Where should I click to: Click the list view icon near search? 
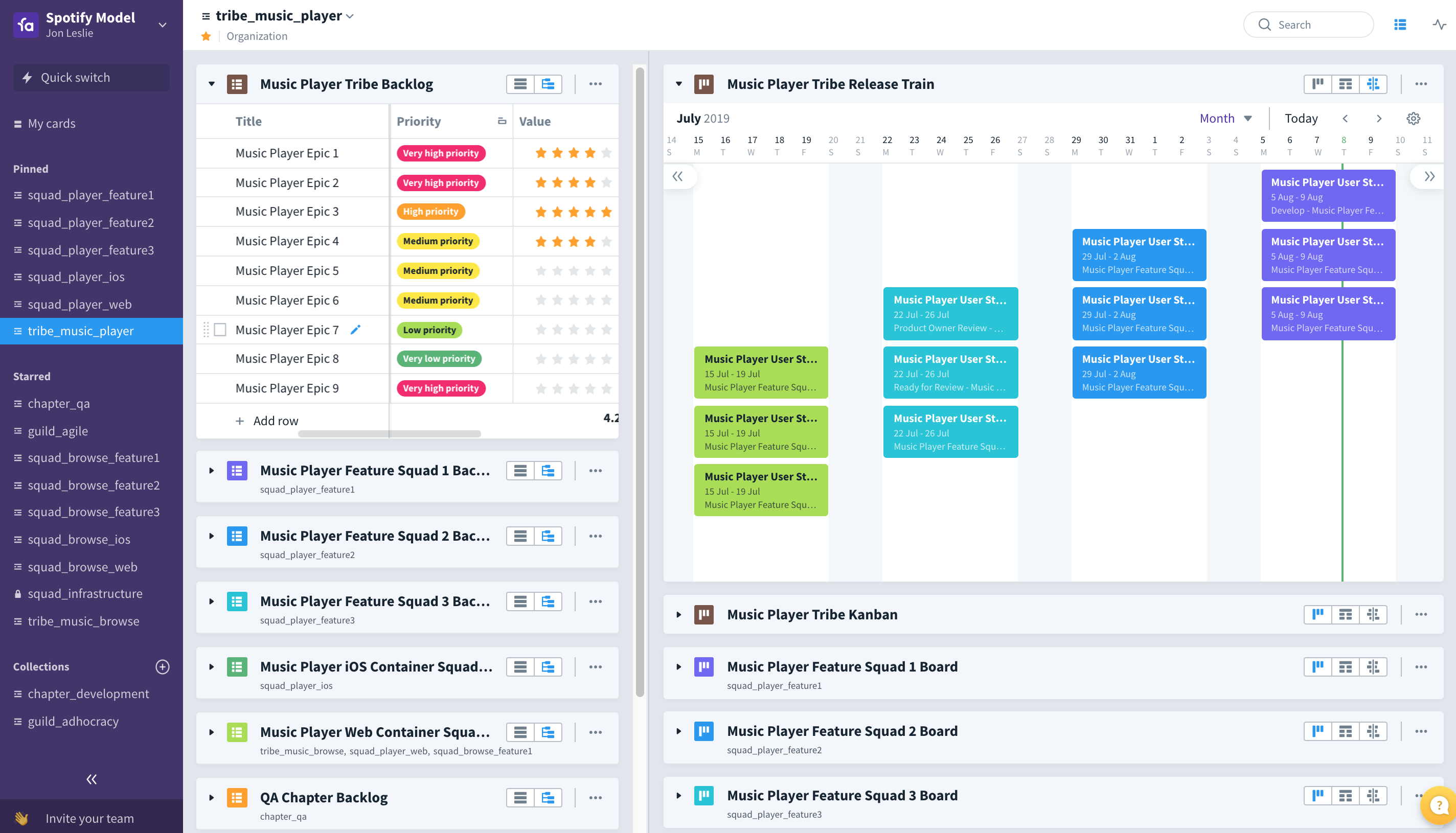coord(1400,25)
